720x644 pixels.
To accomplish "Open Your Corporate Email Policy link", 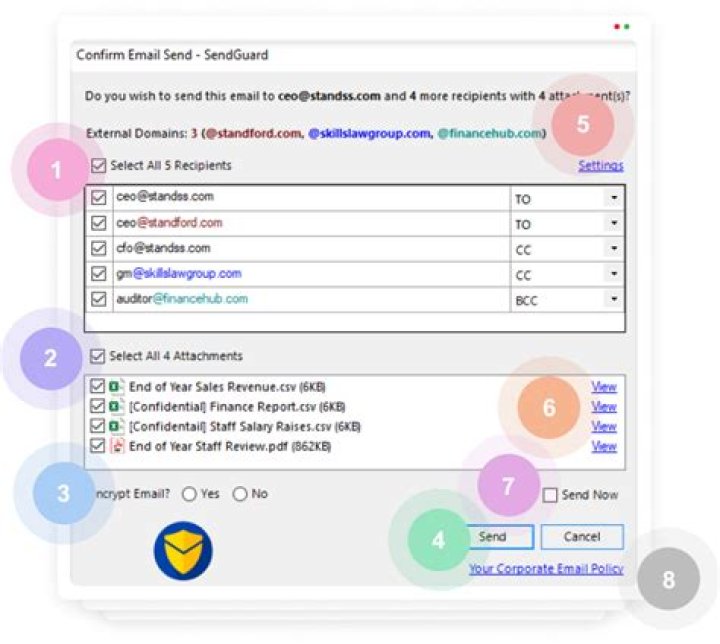I will tap(546, 569).
